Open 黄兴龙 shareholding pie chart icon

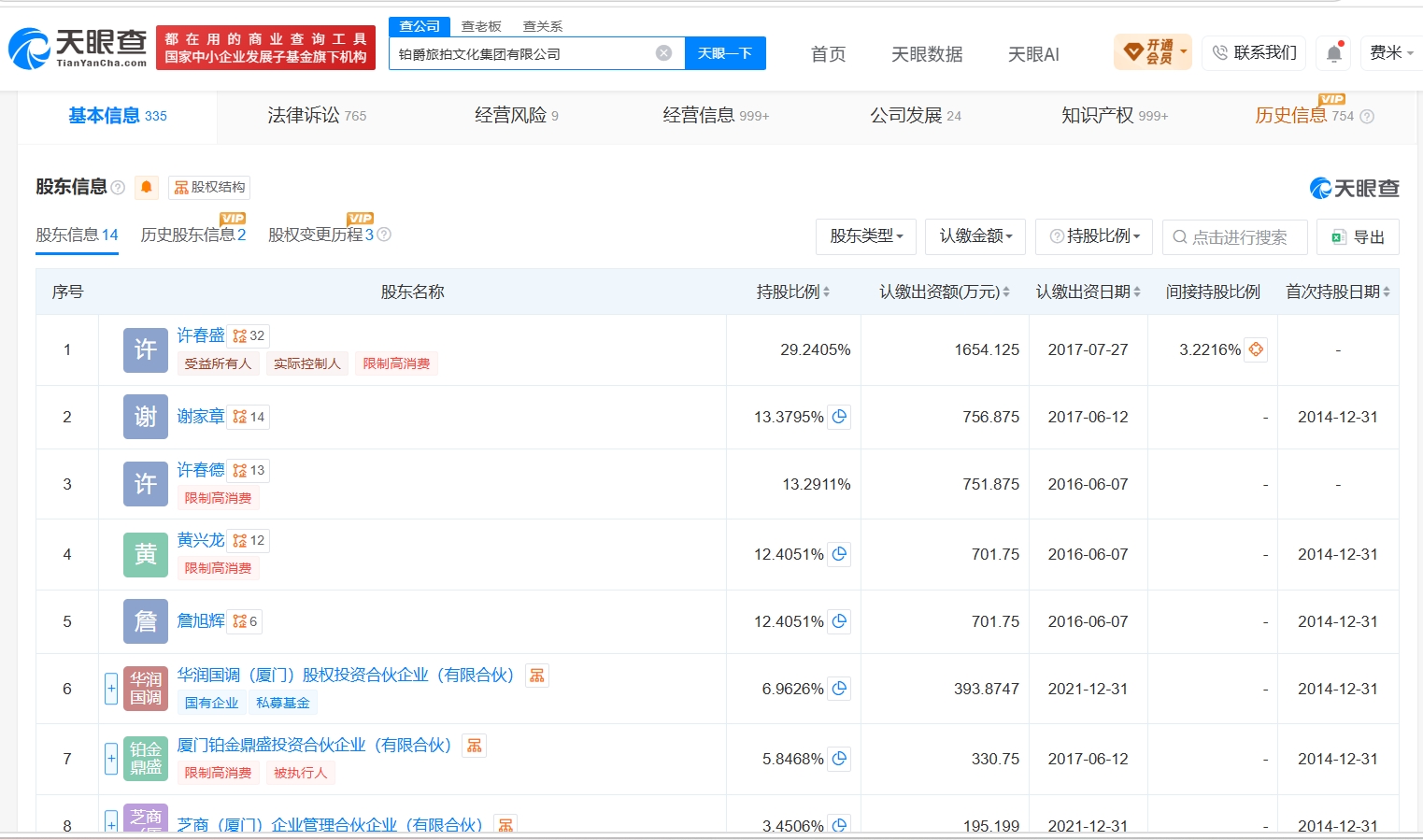(x=839, y=554)
